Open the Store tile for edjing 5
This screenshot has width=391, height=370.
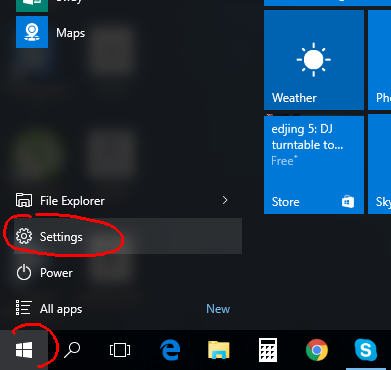tap(314, 165)
